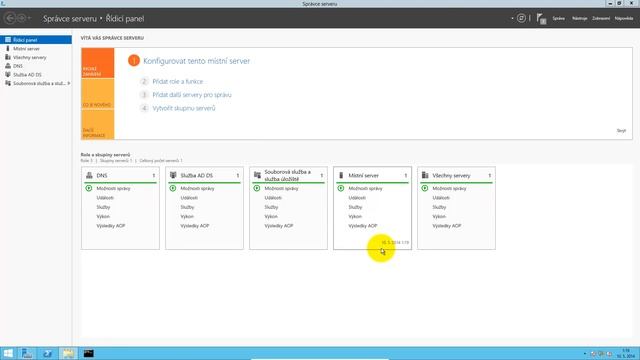The image size is (640, 360).
Task: Select the Co je nového tab
Action: (98, 94)
